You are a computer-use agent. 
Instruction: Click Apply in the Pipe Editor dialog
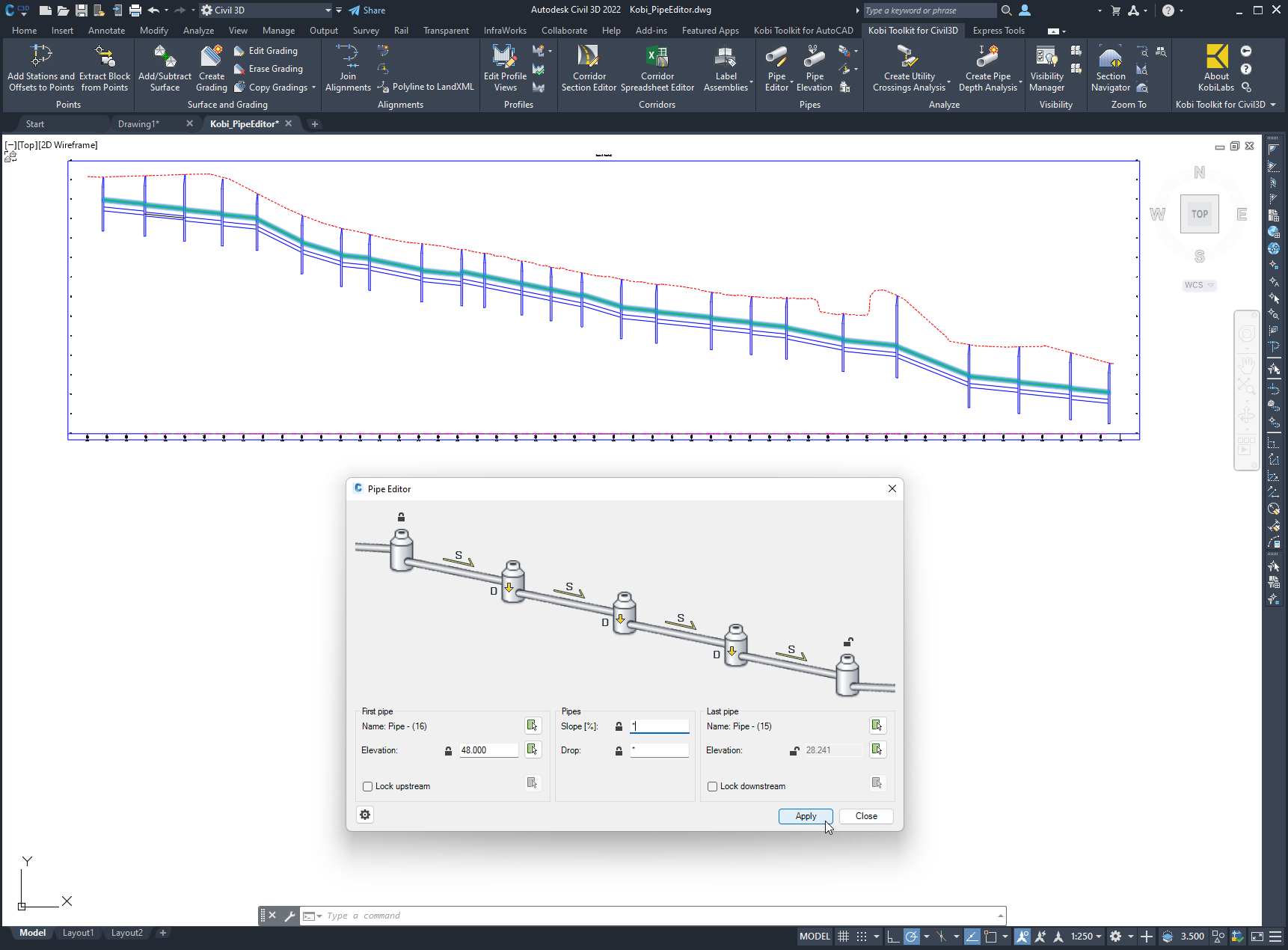[805, 816]
